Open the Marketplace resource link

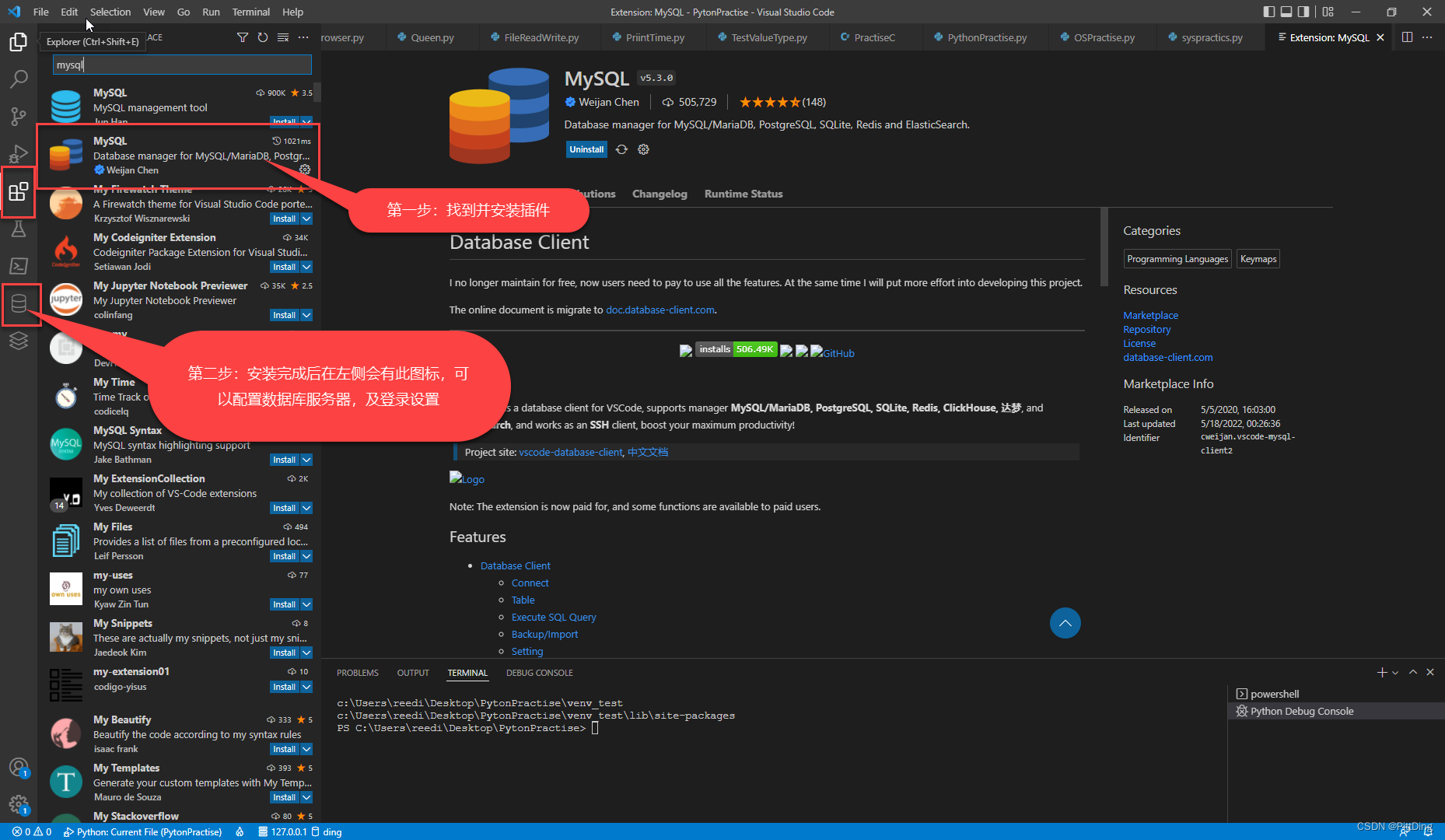pyautogui.click(x=1150, y=315)
